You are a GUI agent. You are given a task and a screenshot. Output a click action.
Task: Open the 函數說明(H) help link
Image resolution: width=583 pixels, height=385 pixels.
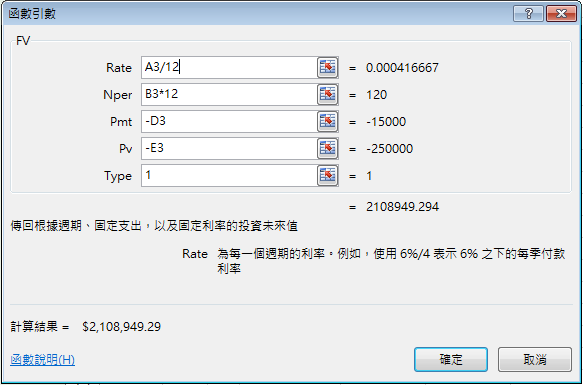pos(42,360)
